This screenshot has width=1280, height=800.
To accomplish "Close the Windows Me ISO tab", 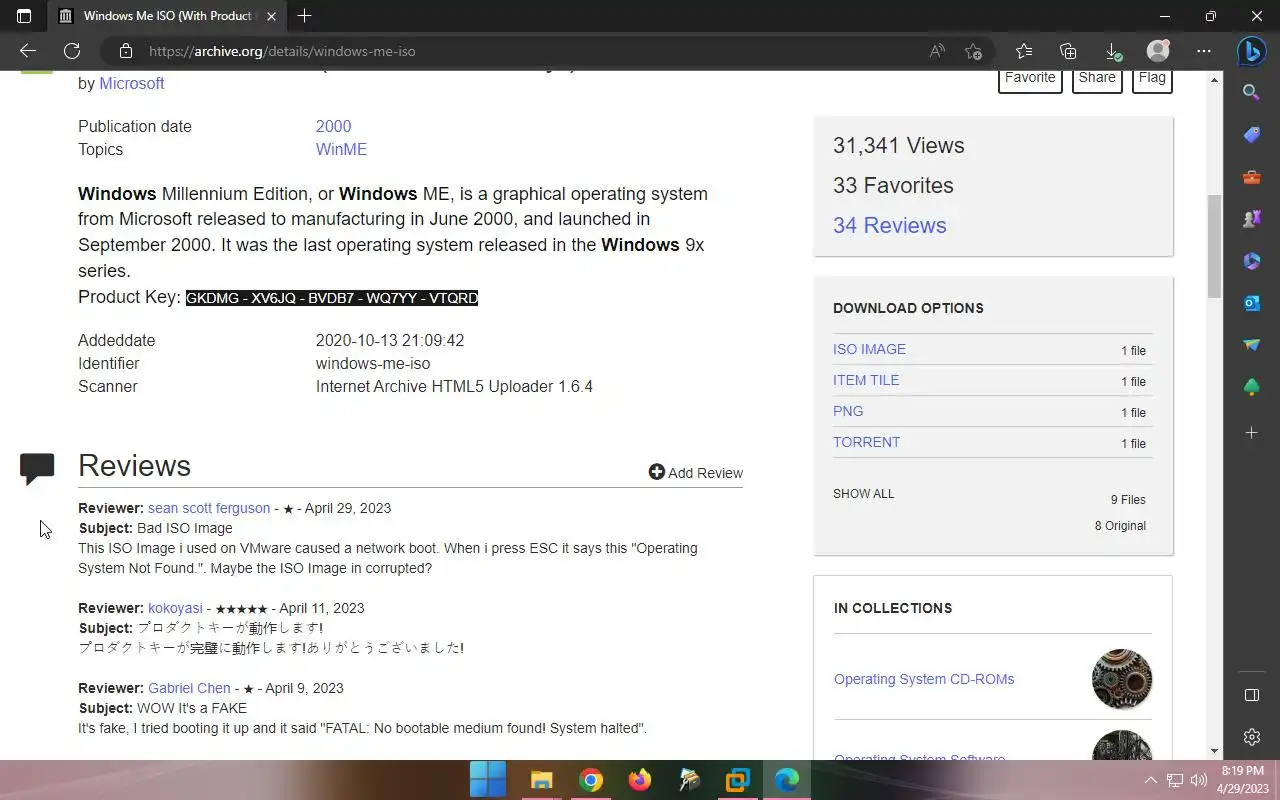I will point(271,16).
